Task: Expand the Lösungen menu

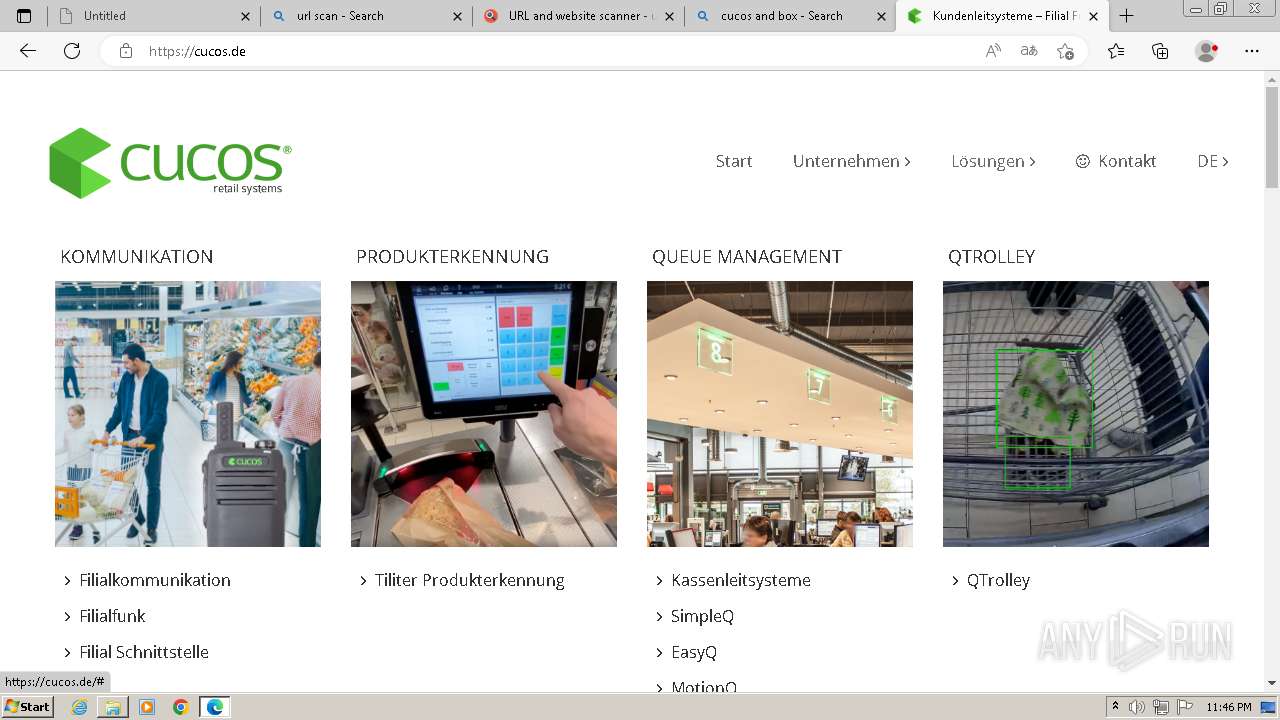Action: (993, 161)
